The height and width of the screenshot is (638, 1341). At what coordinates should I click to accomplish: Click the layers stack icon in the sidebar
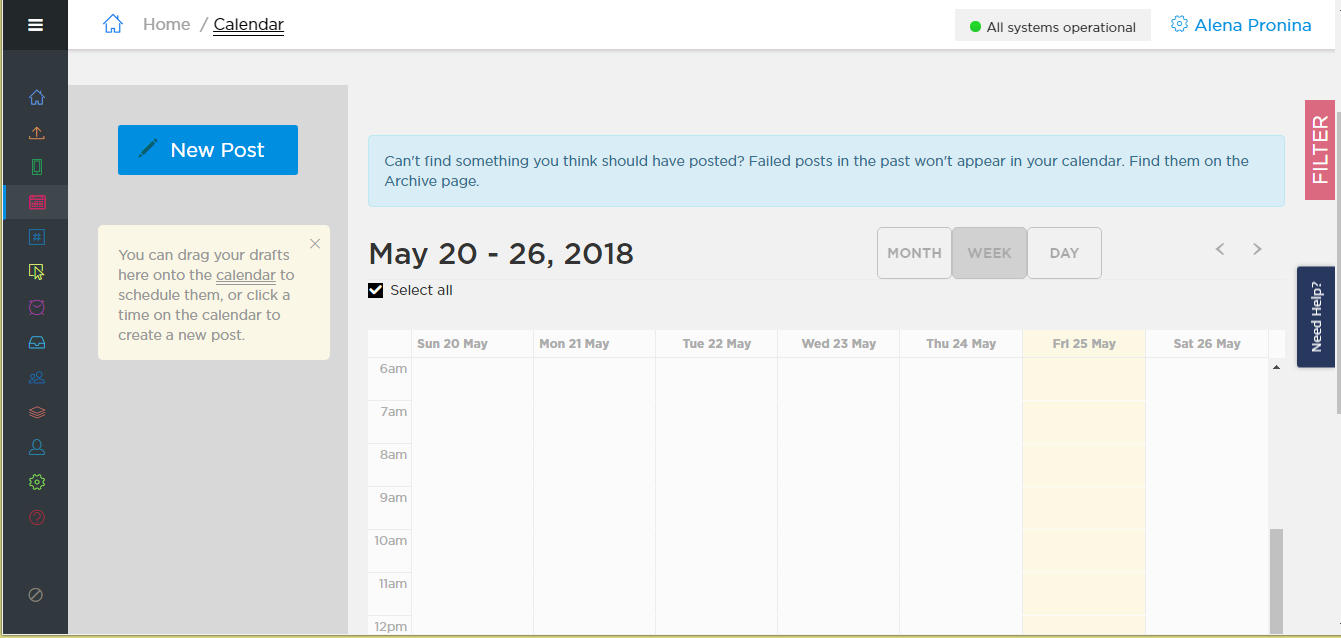pos(37,412)
